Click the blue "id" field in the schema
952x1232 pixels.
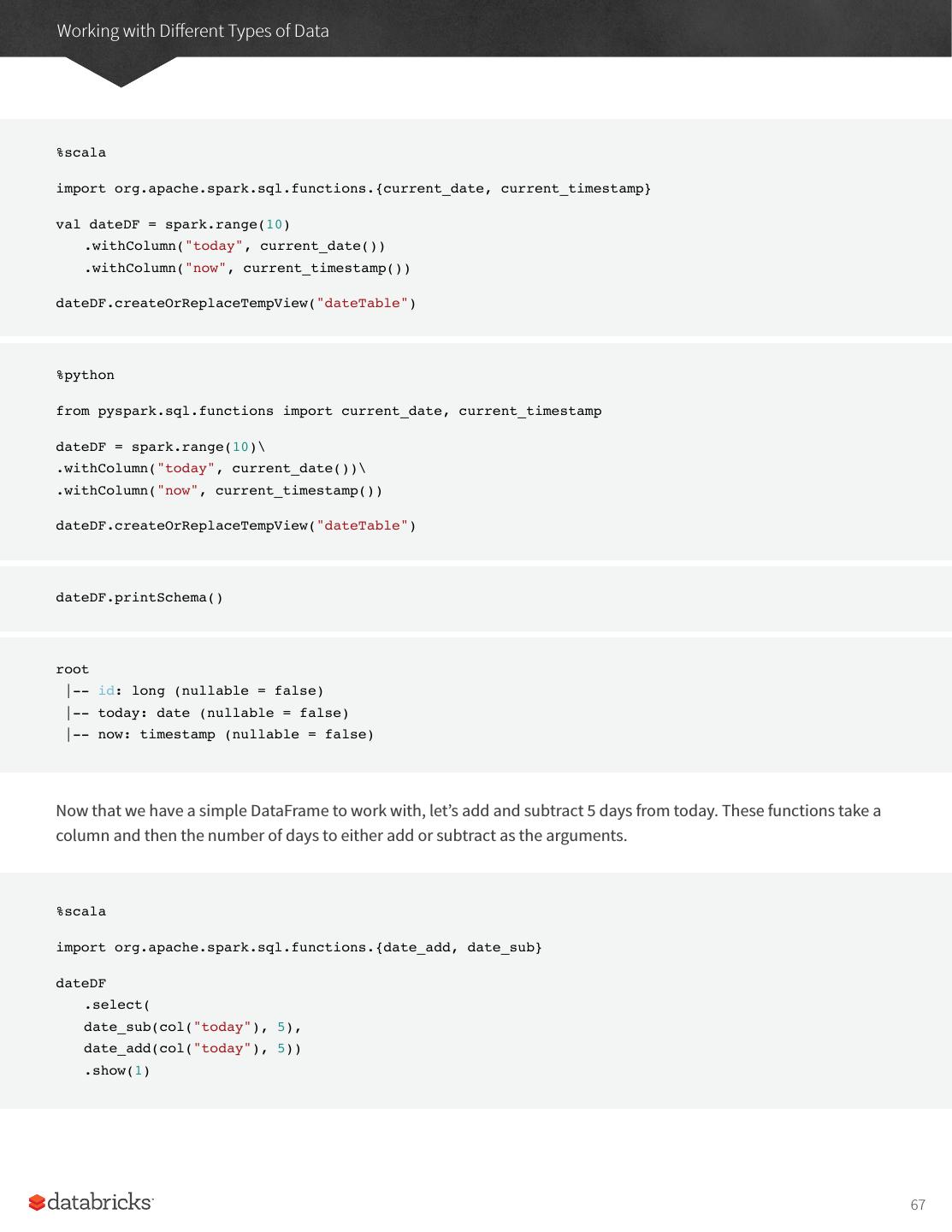[106, 691]
